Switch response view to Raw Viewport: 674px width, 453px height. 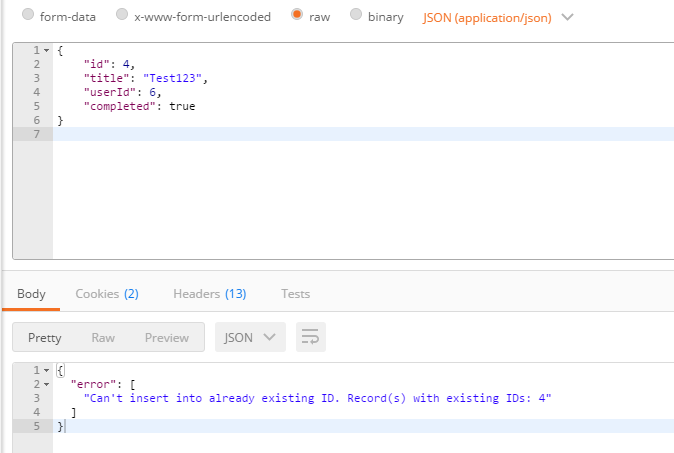coord(103,338)
